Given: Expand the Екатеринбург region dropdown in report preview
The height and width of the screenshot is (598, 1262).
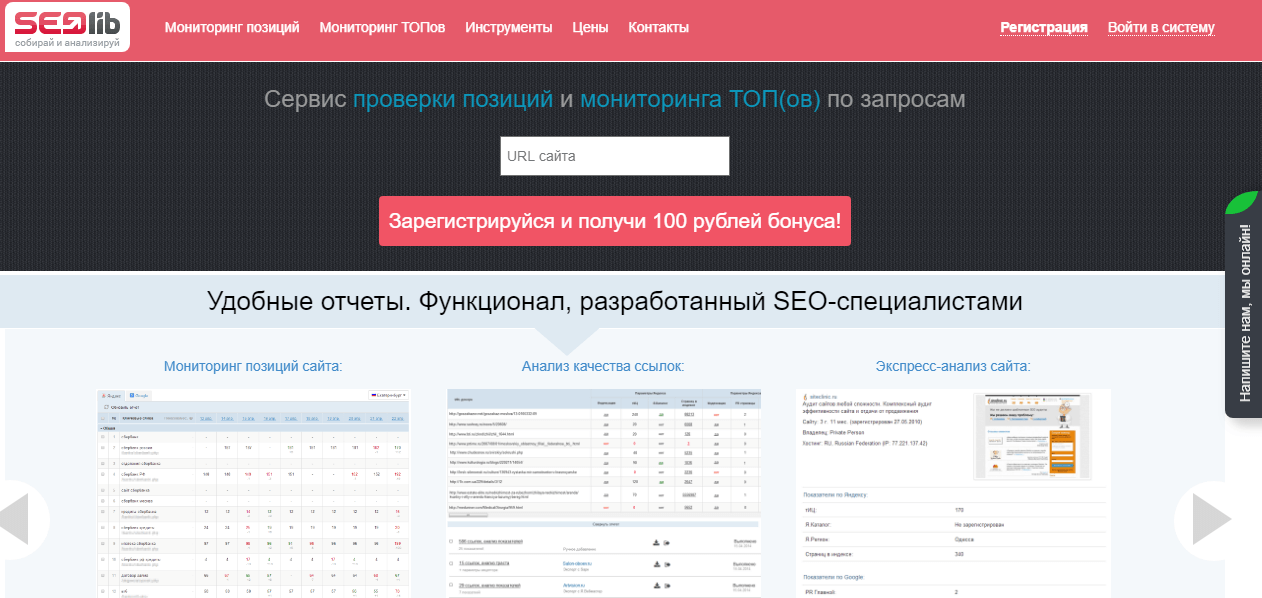Looking at the screenshot, I should [388, 396].
